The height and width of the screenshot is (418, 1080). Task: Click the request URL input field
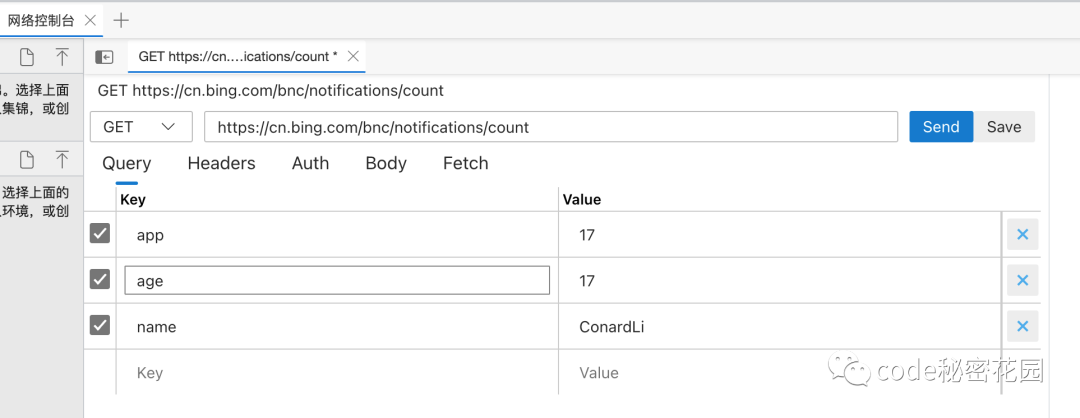551,127
